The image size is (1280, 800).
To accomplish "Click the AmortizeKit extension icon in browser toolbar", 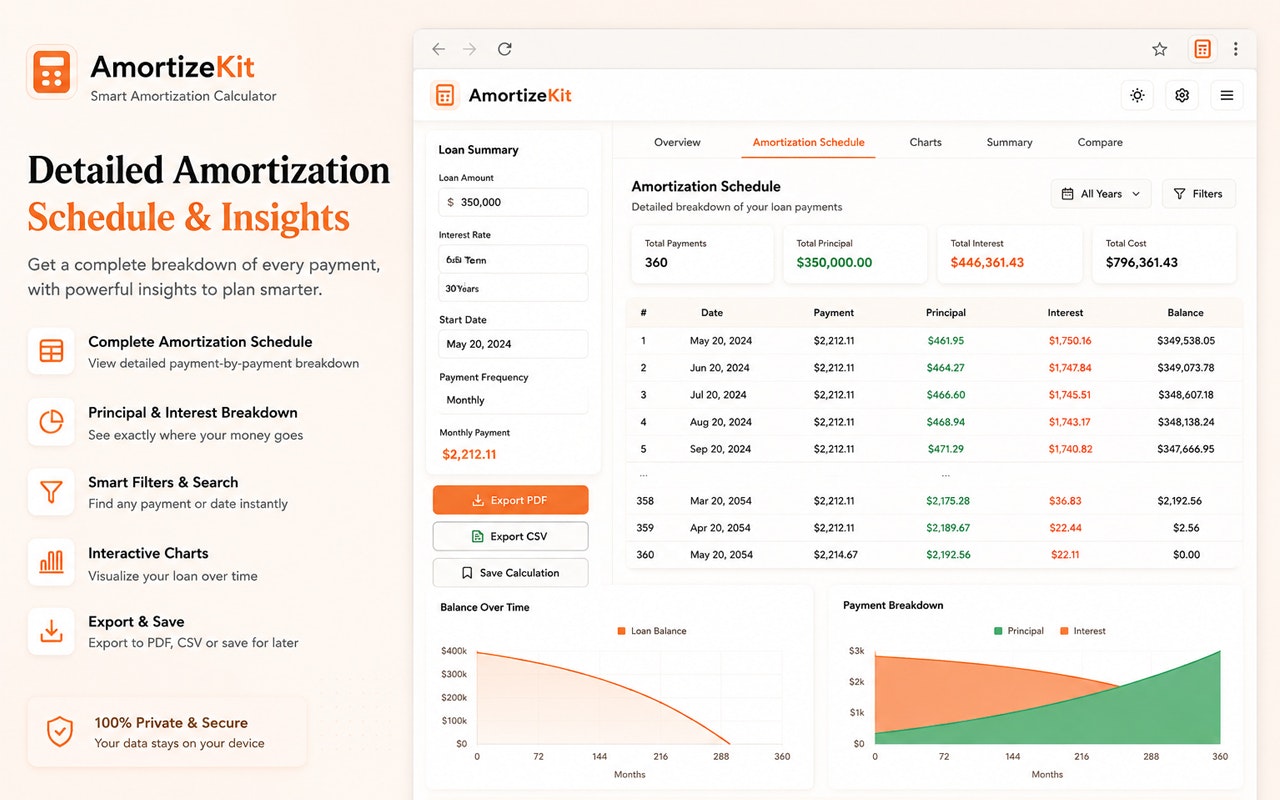I will point(1202,49).
